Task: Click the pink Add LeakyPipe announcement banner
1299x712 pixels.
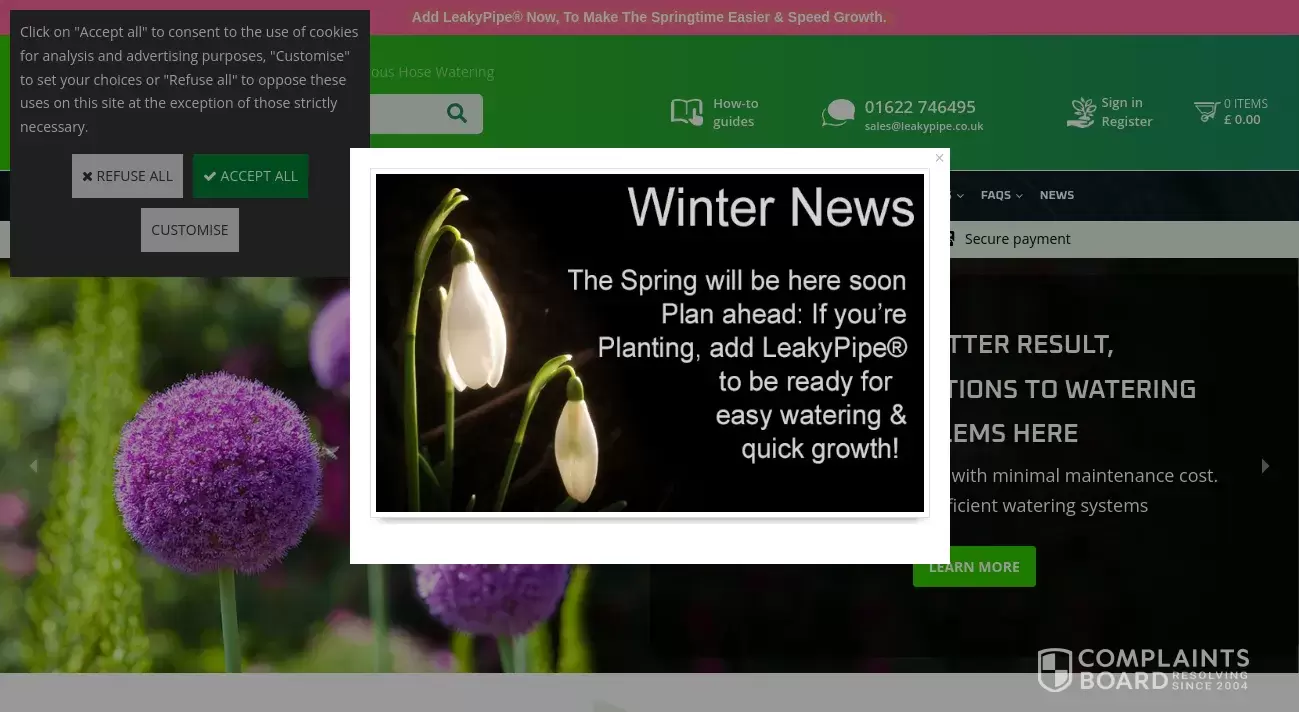Action: (x=649, y=17)
